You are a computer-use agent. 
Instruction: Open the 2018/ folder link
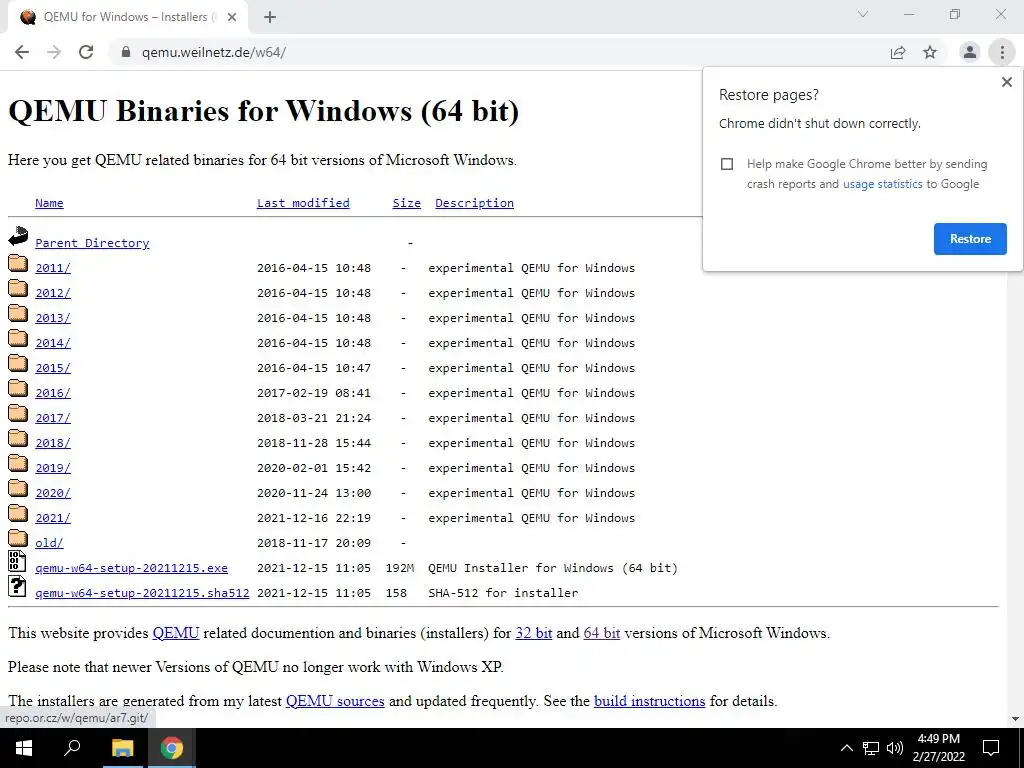pos(53,443)
